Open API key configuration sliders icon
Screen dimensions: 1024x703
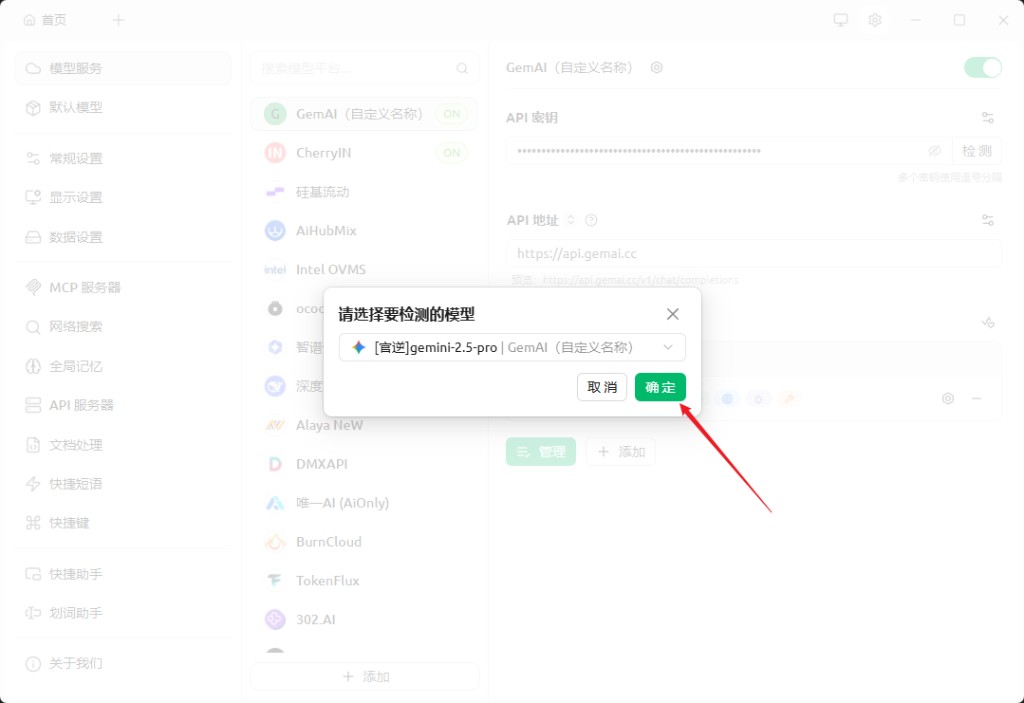tap(988, 119)
